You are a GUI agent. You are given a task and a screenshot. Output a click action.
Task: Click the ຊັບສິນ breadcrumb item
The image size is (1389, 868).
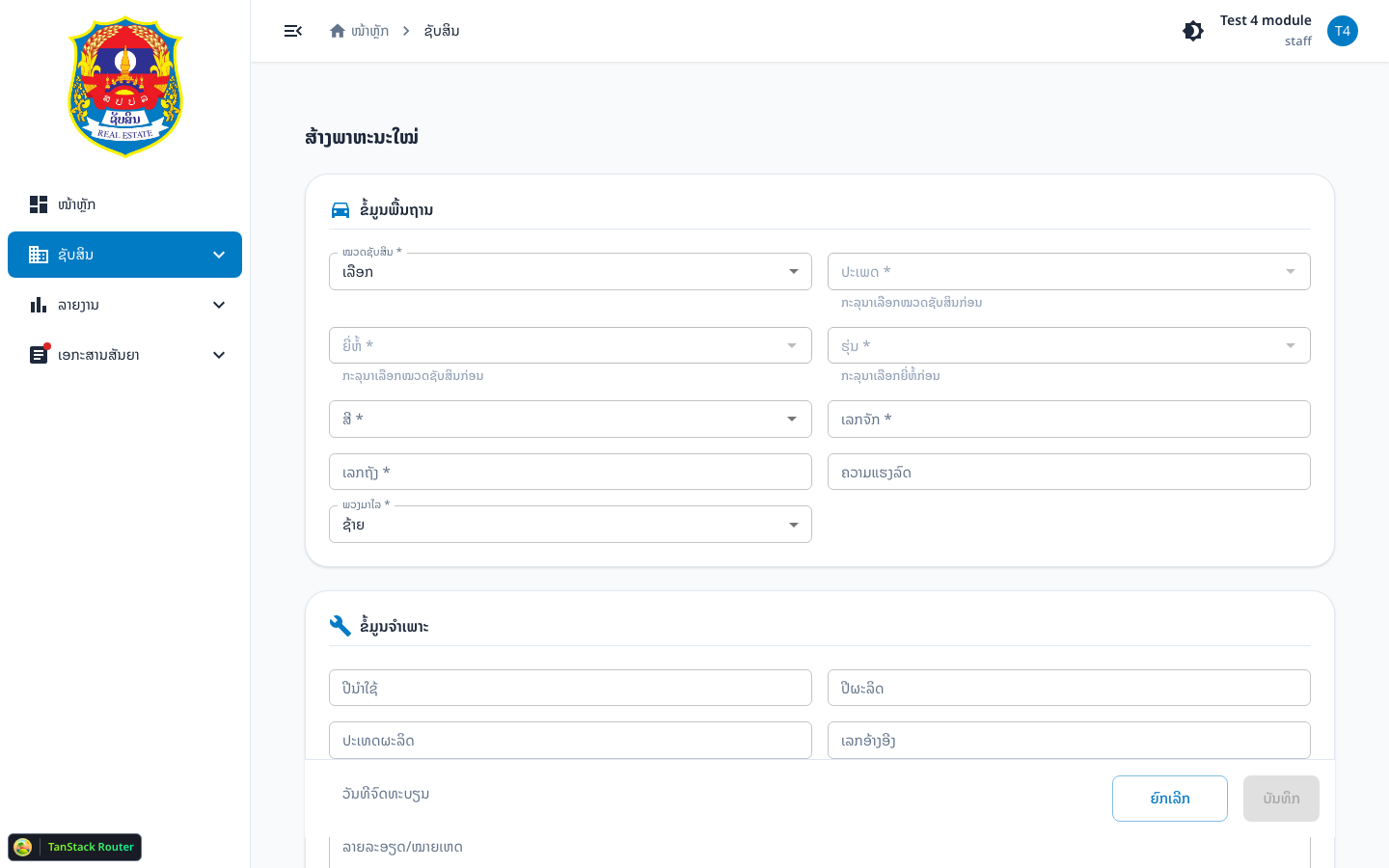click(442, 31)
